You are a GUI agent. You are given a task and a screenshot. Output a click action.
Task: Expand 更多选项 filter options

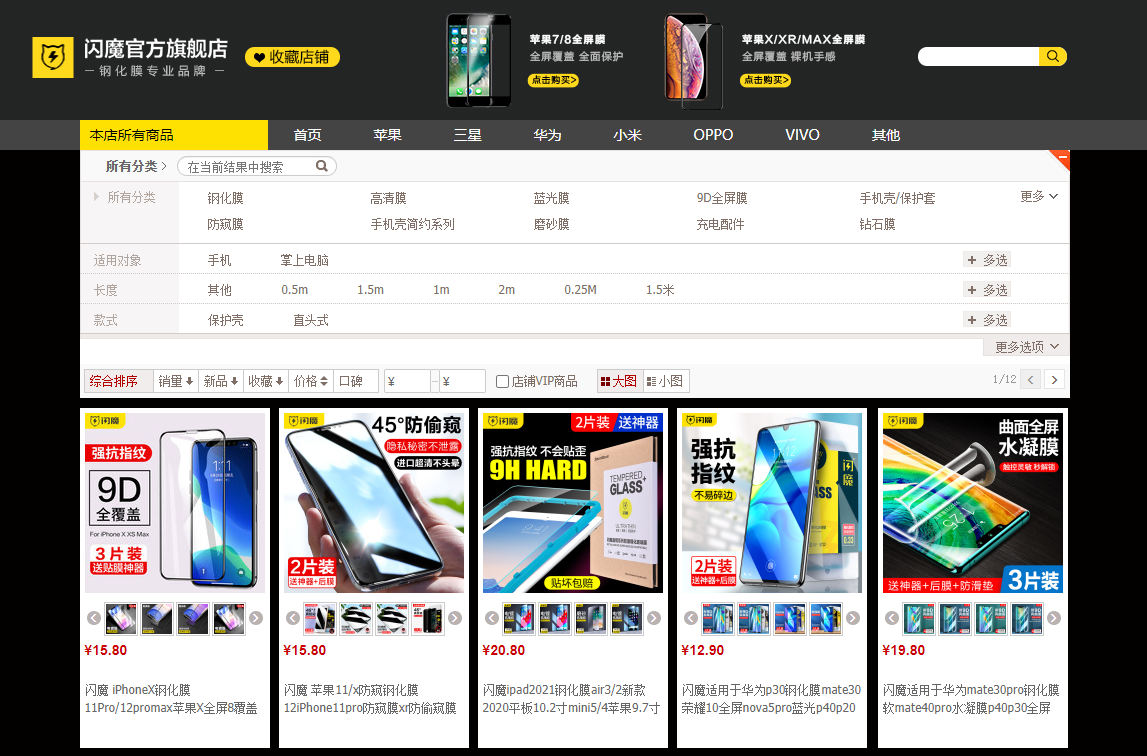coord(1027,347)
